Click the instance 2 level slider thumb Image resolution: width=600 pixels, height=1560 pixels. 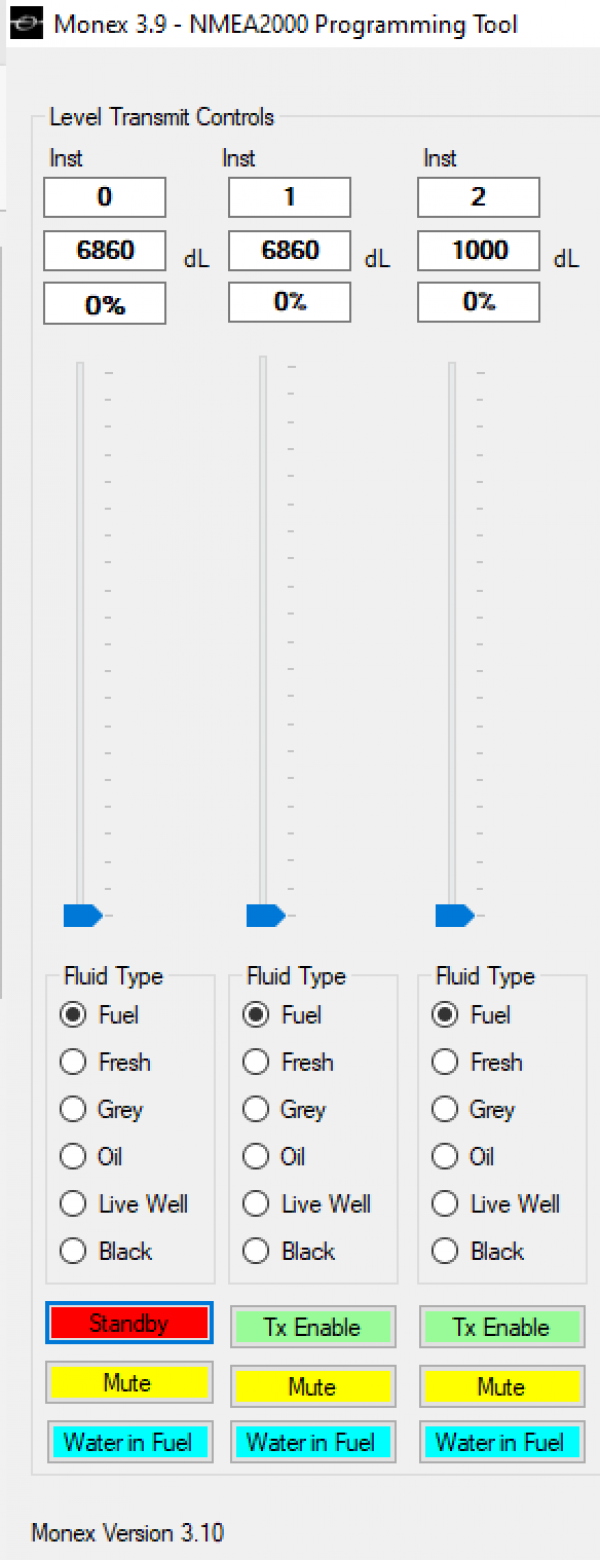pos(455,915)
